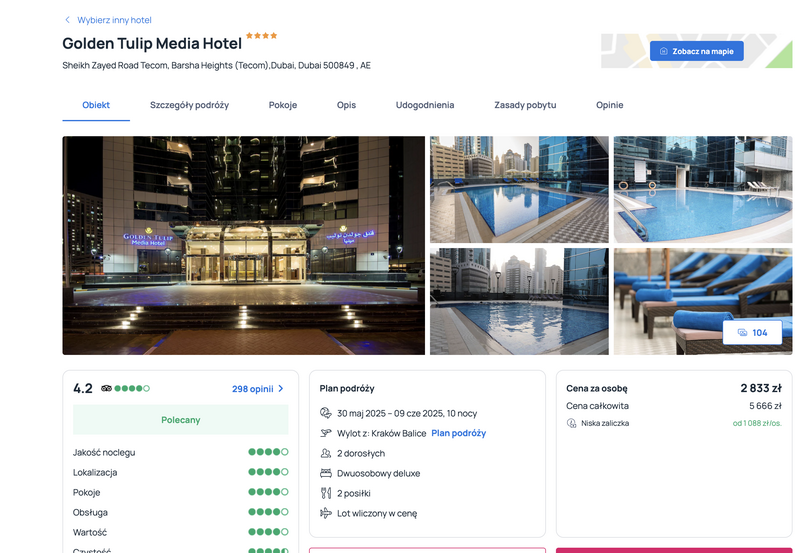Image resolution: width=800 pixels, height=553 pixels.
Task: Click the TripAdvisor owl icon
Action: 106,388
